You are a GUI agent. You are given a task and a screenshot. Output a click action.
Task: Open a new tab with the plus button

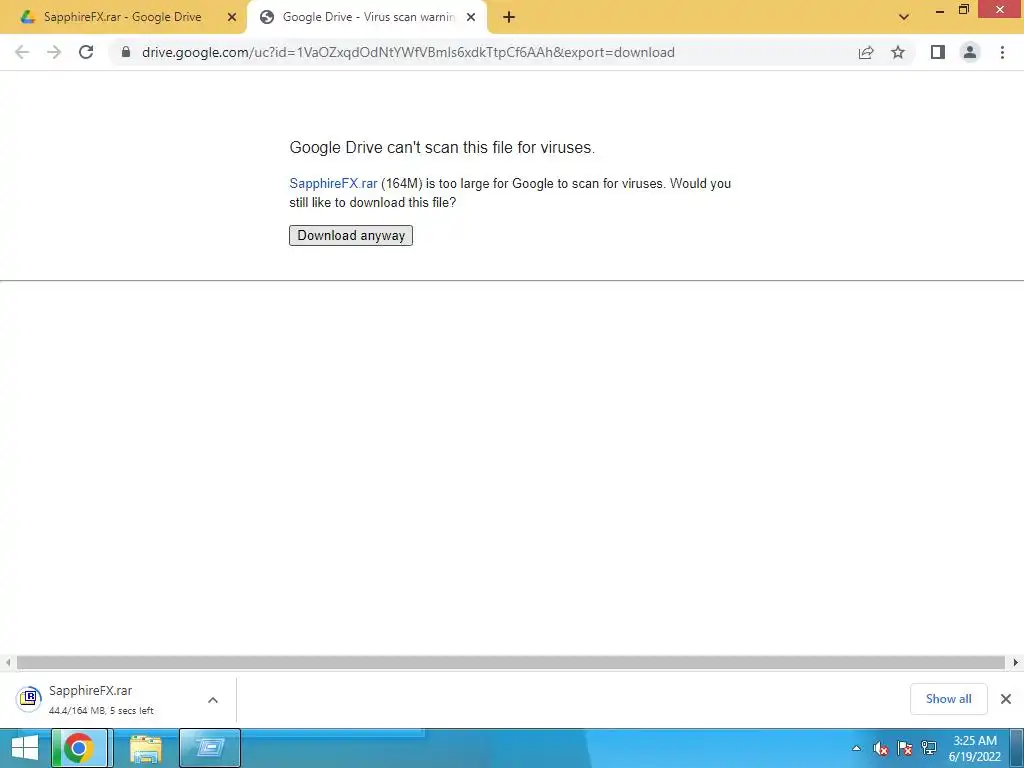pos(509,17)
